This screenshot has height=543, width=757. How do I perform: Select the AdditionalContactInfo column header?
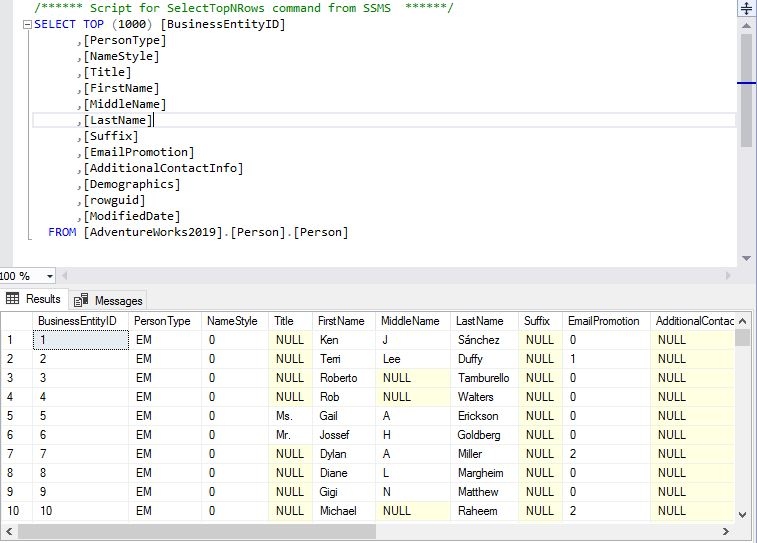point(692,321)
